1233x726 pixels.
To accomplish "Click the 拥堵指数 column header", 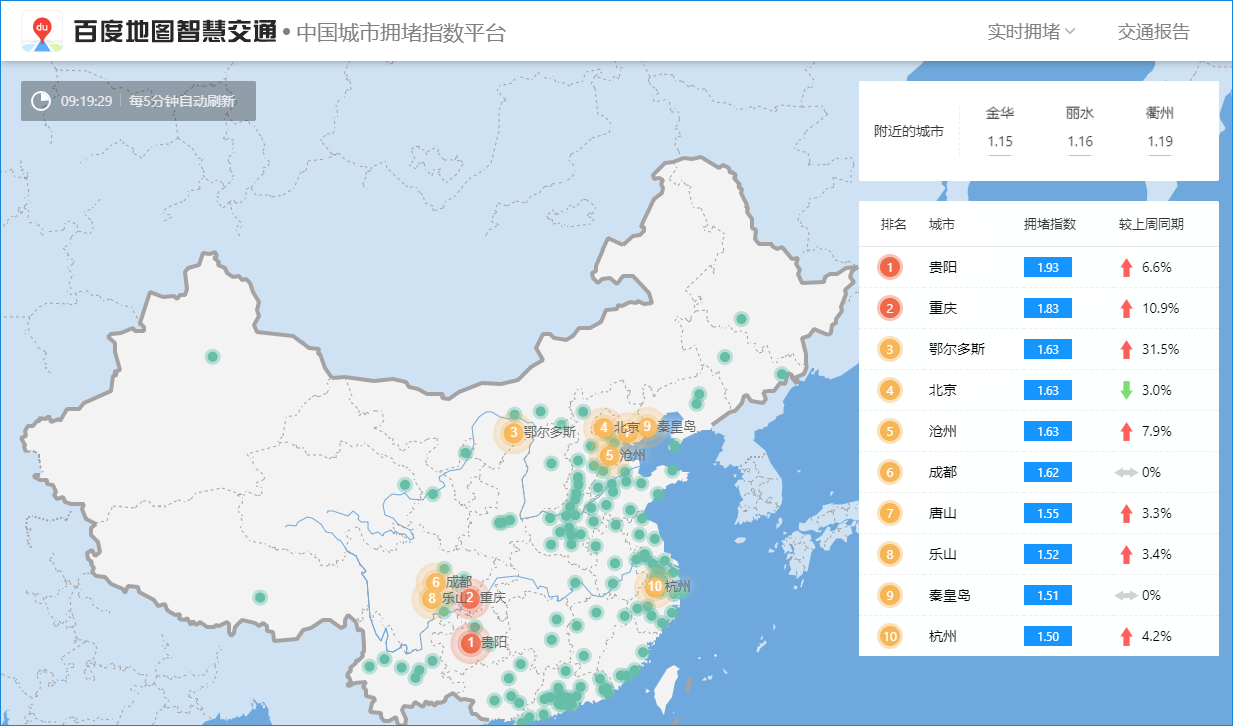I will pos(1049,224).
